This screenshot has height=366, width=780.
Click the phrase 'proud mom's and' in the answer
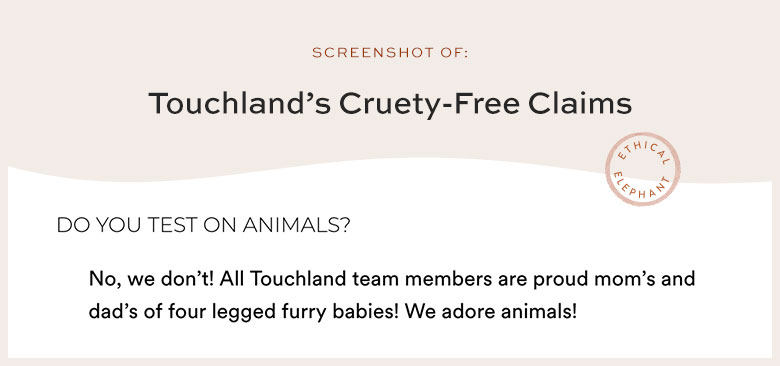614,279
